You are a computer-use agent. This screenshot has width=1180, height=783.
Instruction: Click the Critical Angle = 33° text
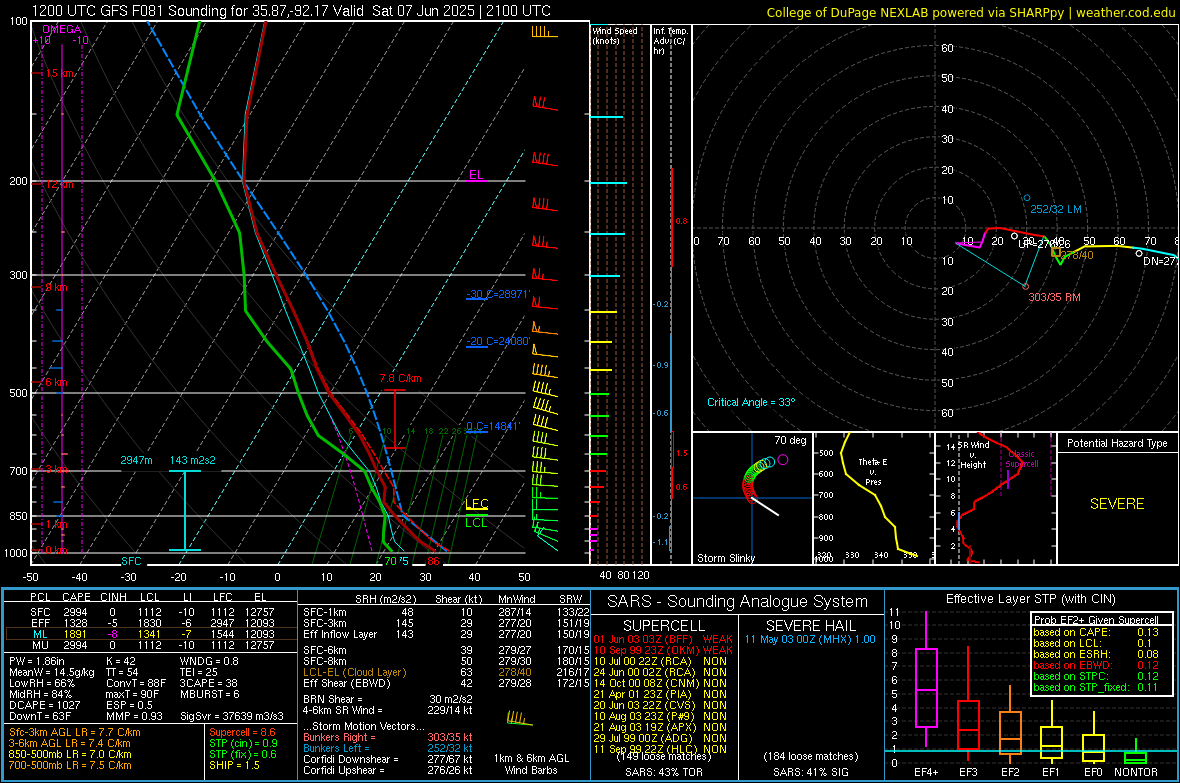[751, 402]
